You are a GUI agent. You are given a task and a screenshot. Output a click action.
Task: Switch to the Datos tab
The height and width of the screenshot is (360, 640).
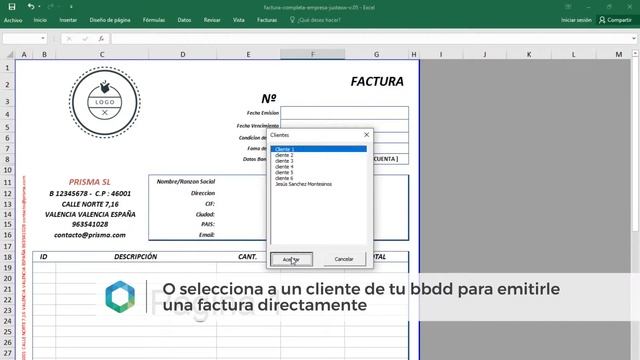click(x=184, y=20)
